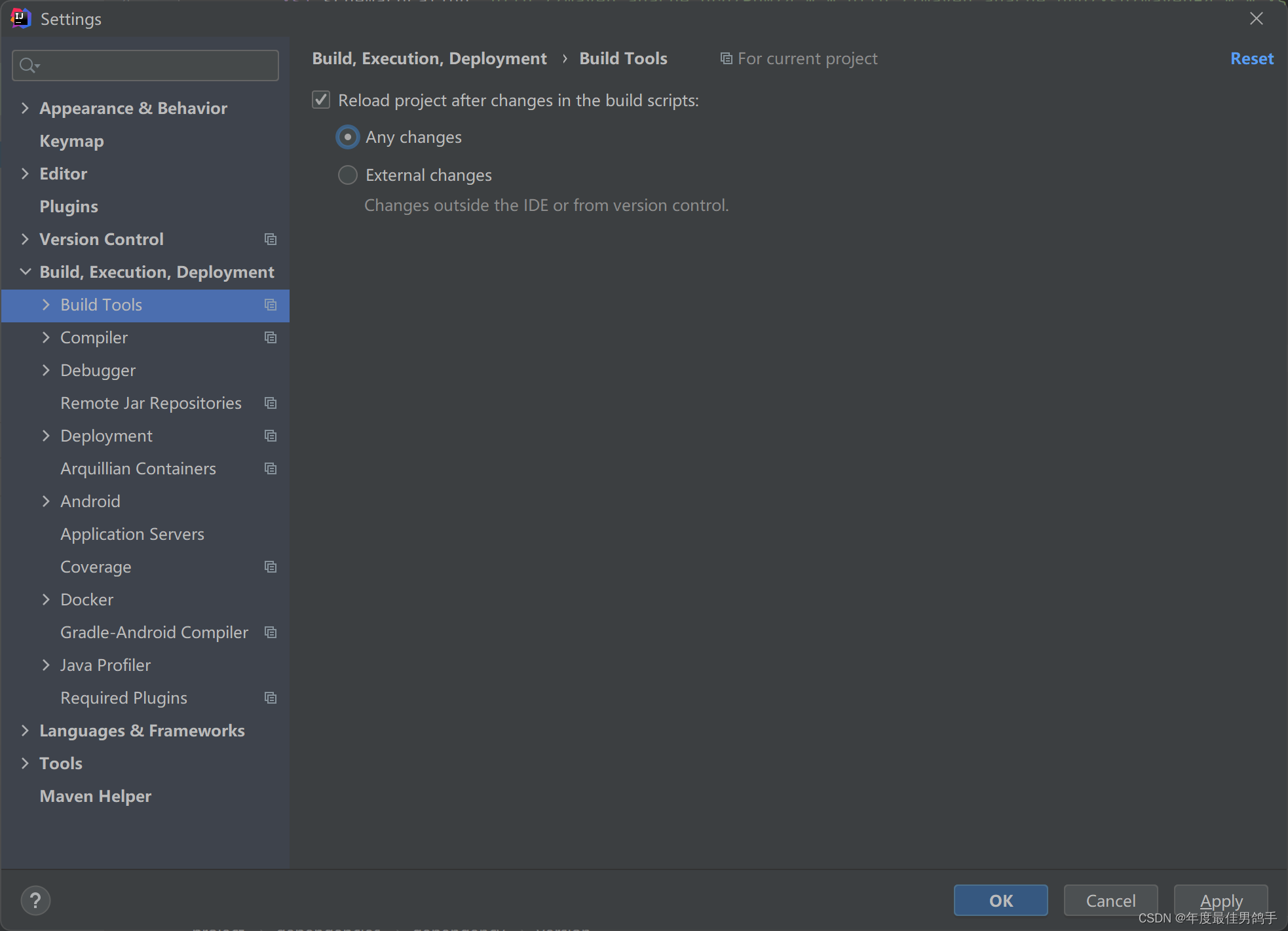Uncheck Reload project after changes in build scripts

pos(320,100)
